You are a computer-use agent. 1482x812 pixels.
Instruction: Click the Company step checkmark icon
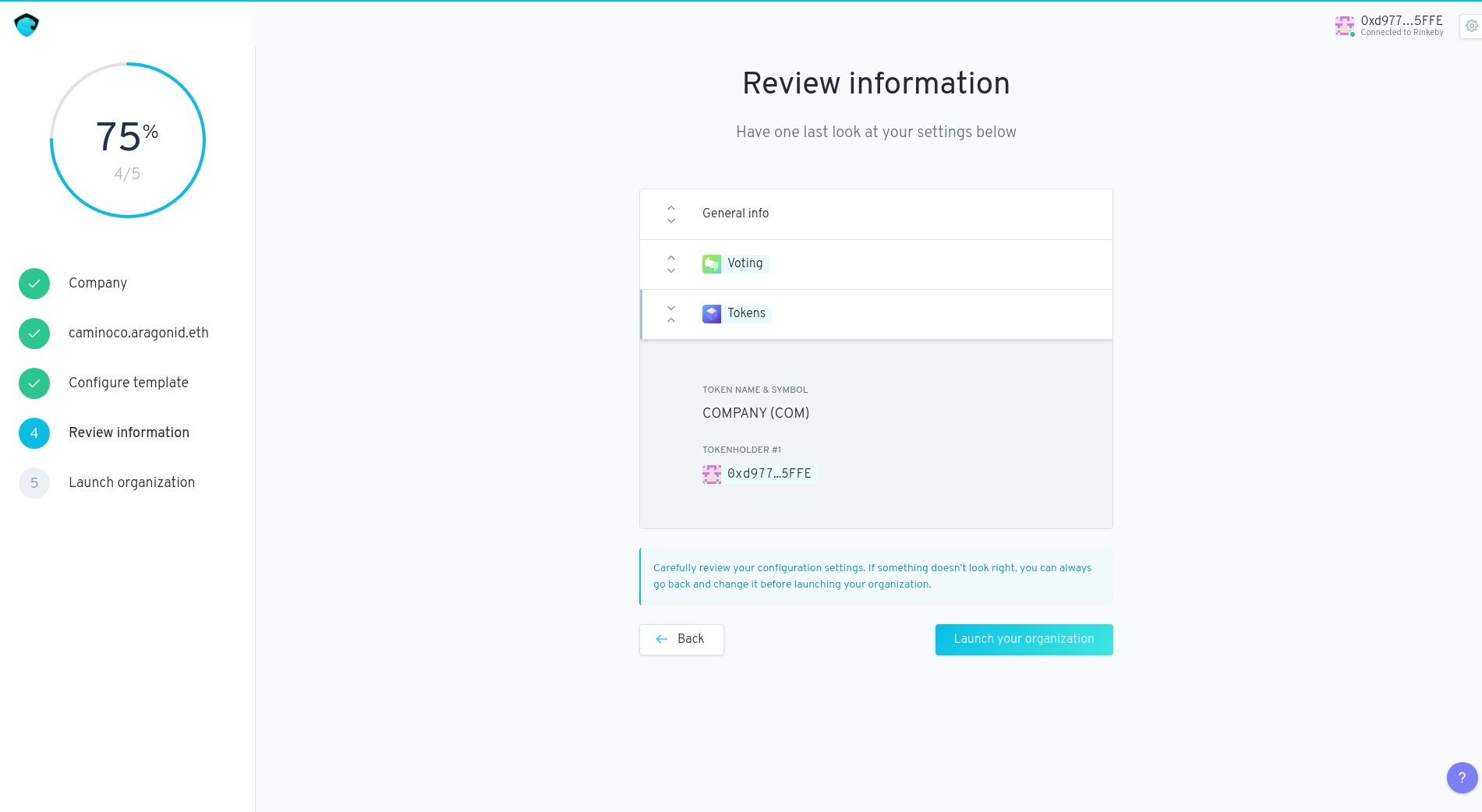tap(34, 284)
